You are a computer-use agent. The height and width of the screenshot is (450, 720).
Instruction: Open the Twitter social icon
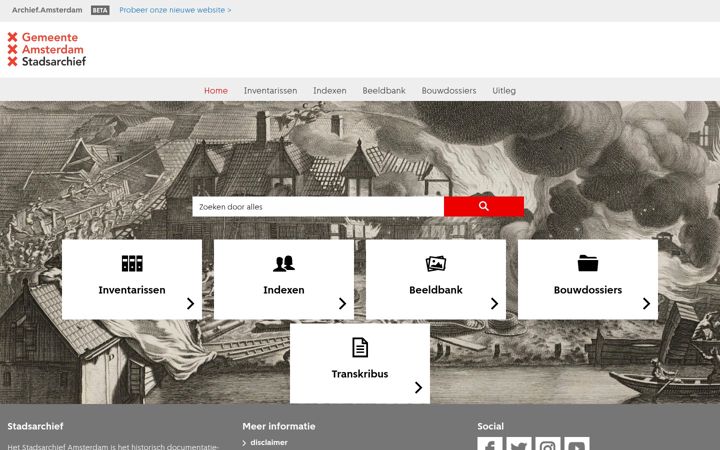coord(519,444)
